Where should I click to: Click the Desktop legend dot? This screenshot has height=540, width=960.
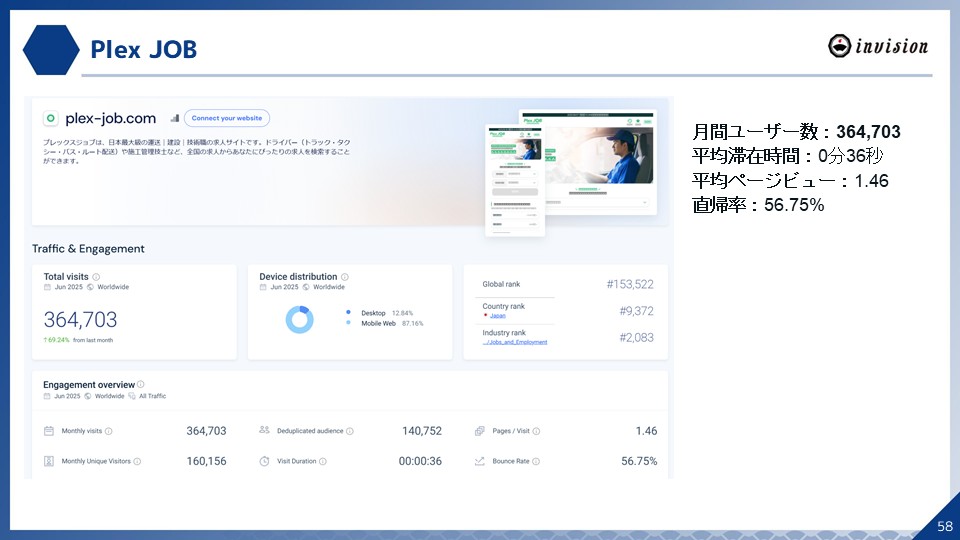pyautogui.click(x=348, y=312)
